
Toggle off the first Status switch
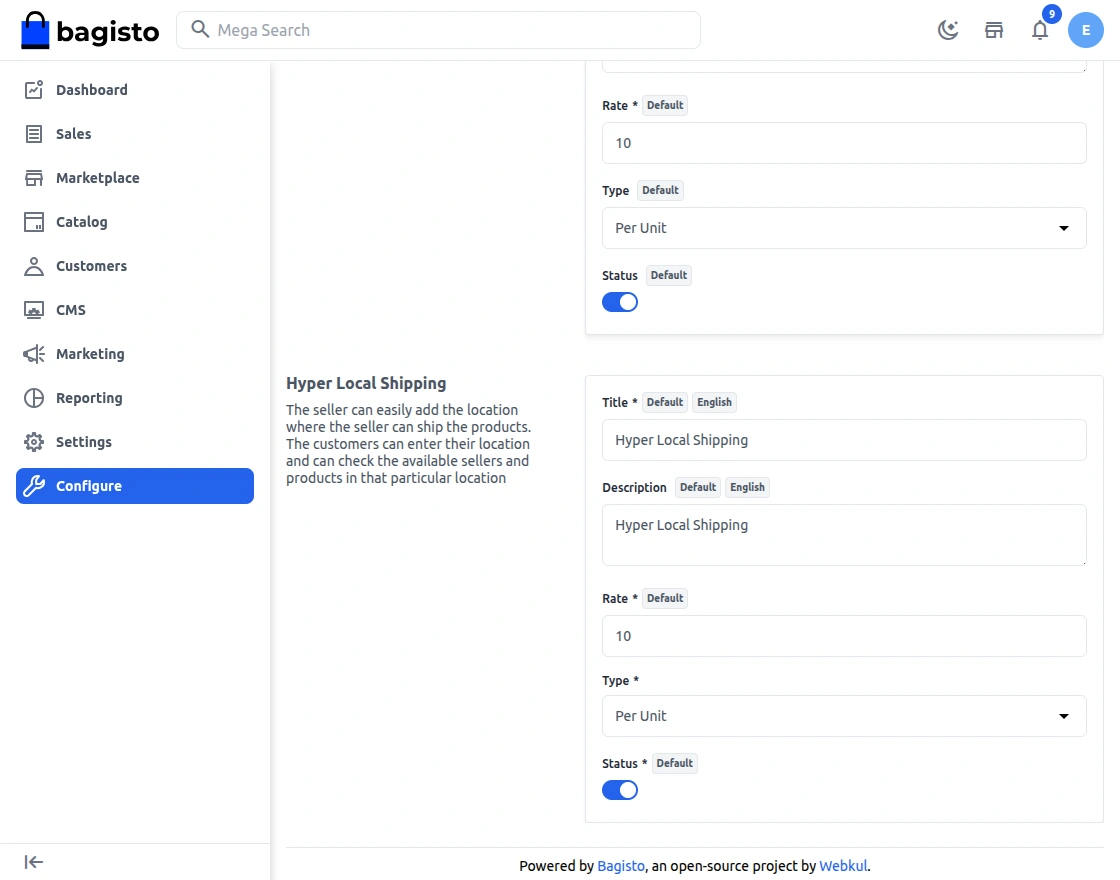tap(620, 301)
